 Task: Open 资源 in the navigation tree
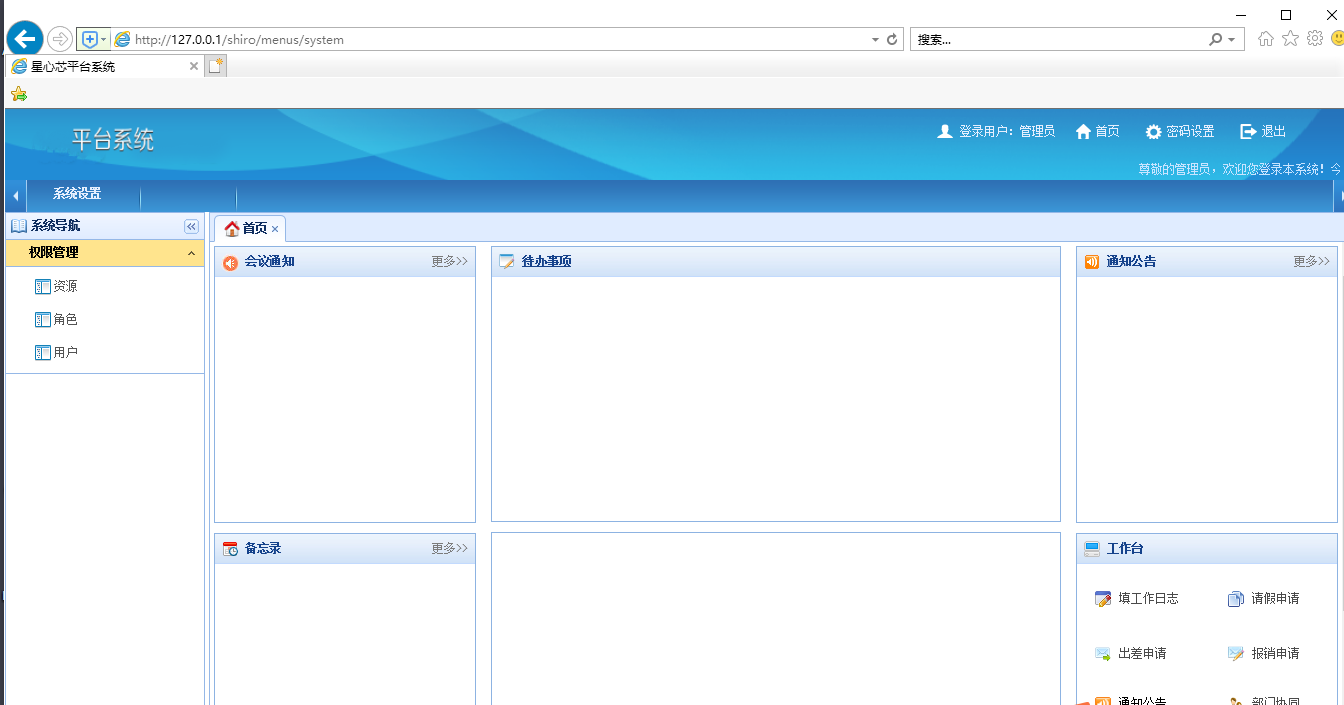[65, 287]
